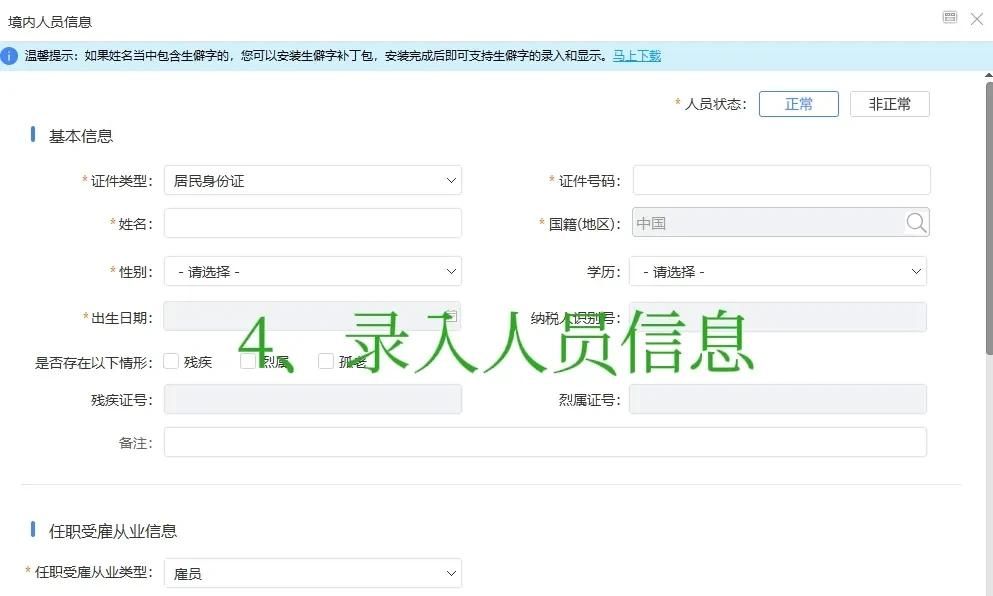Click the 马上下载 download link
Viewport: 993px width, 596px height.
tap(637, 56)
